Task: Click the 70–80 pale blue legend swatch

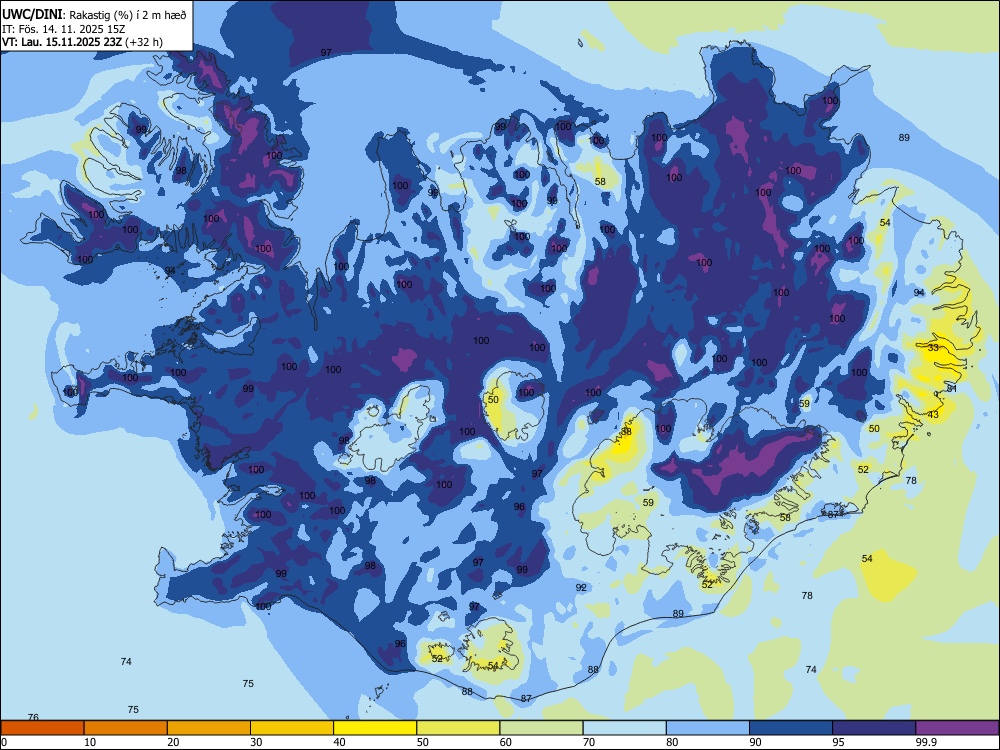Action: point(624,728)
